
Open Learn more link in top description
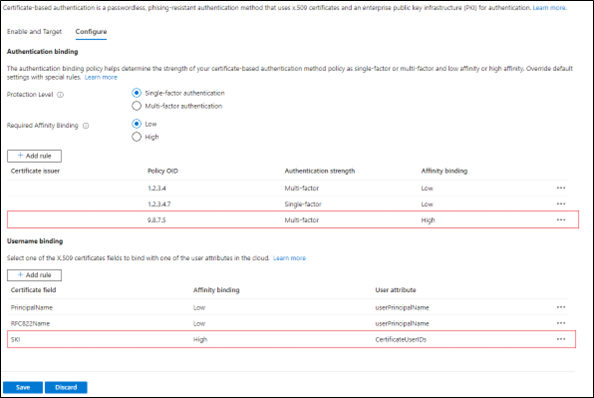(x=549, y=8)
